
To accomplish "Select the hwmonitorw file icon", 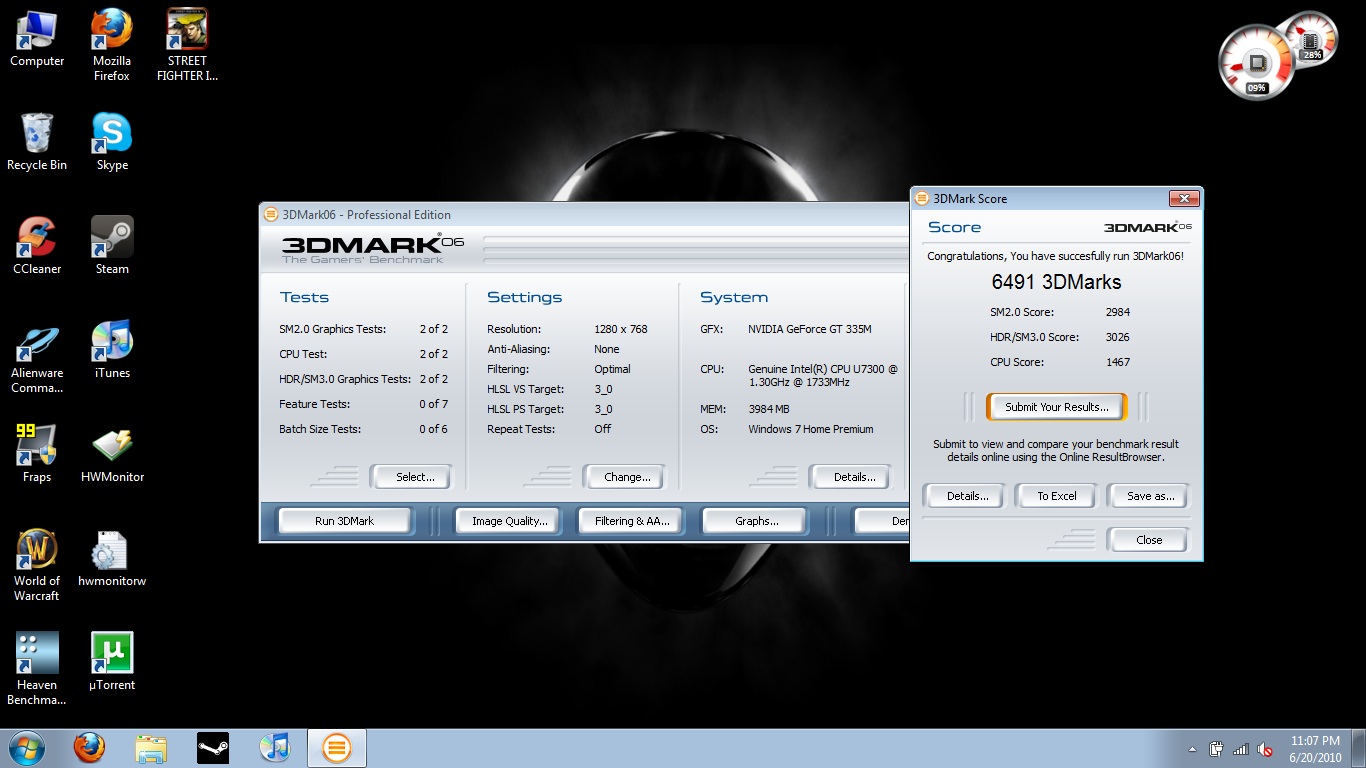I will (112, 559).
